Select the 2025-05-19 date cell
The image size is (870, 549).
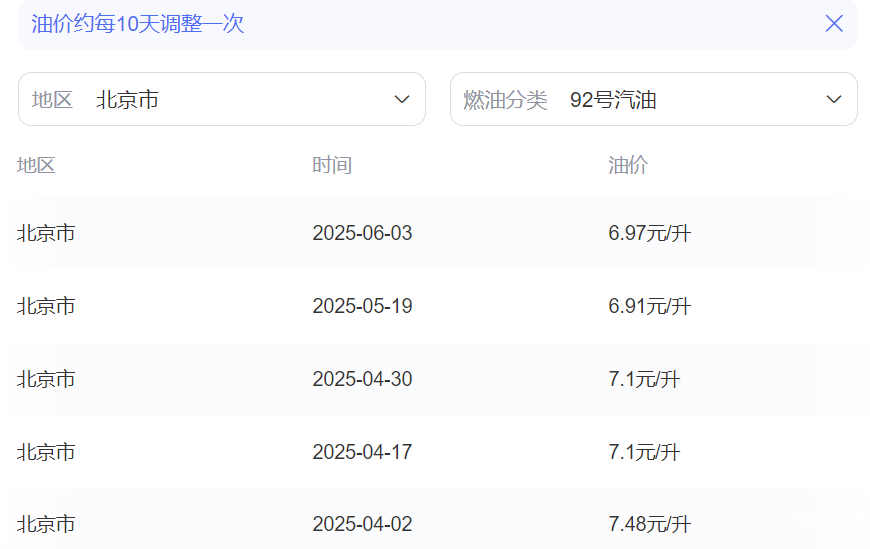tap(362, 306)
